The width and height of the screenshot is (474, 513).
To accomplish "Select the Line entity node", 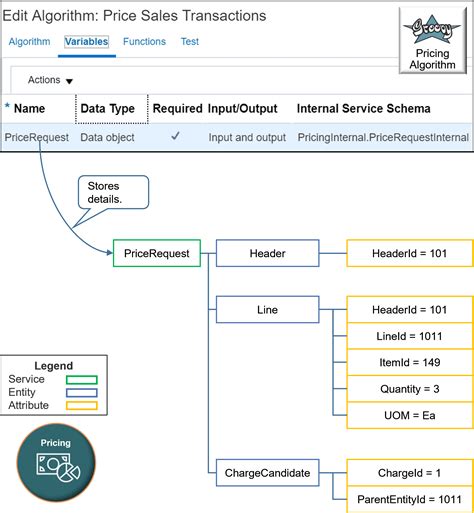I will click(267, 310).
